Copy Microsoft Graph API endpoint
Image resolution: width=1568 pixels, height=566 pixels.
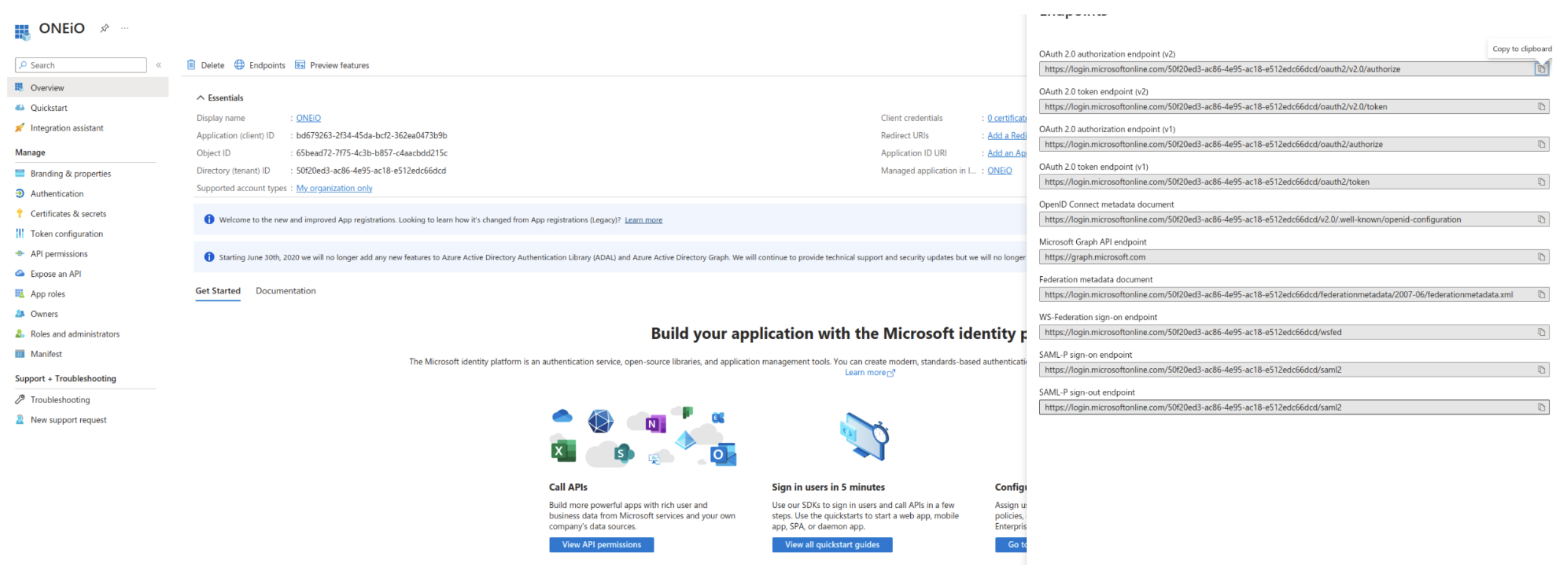coord(1540,257)
